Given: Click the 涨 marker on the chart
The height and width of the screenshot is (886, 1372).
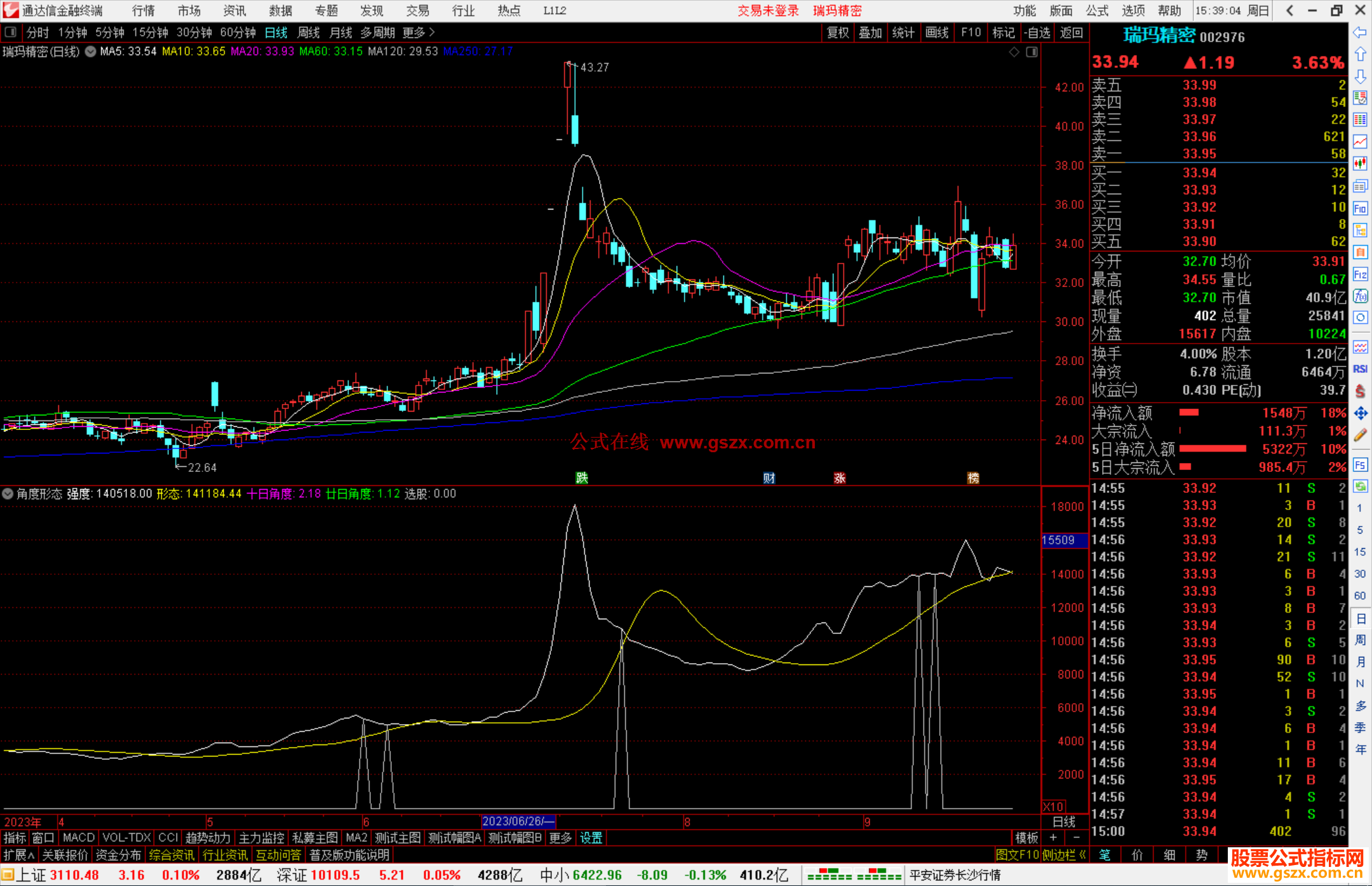Looking at the screenshot, I should coord(840,478).
